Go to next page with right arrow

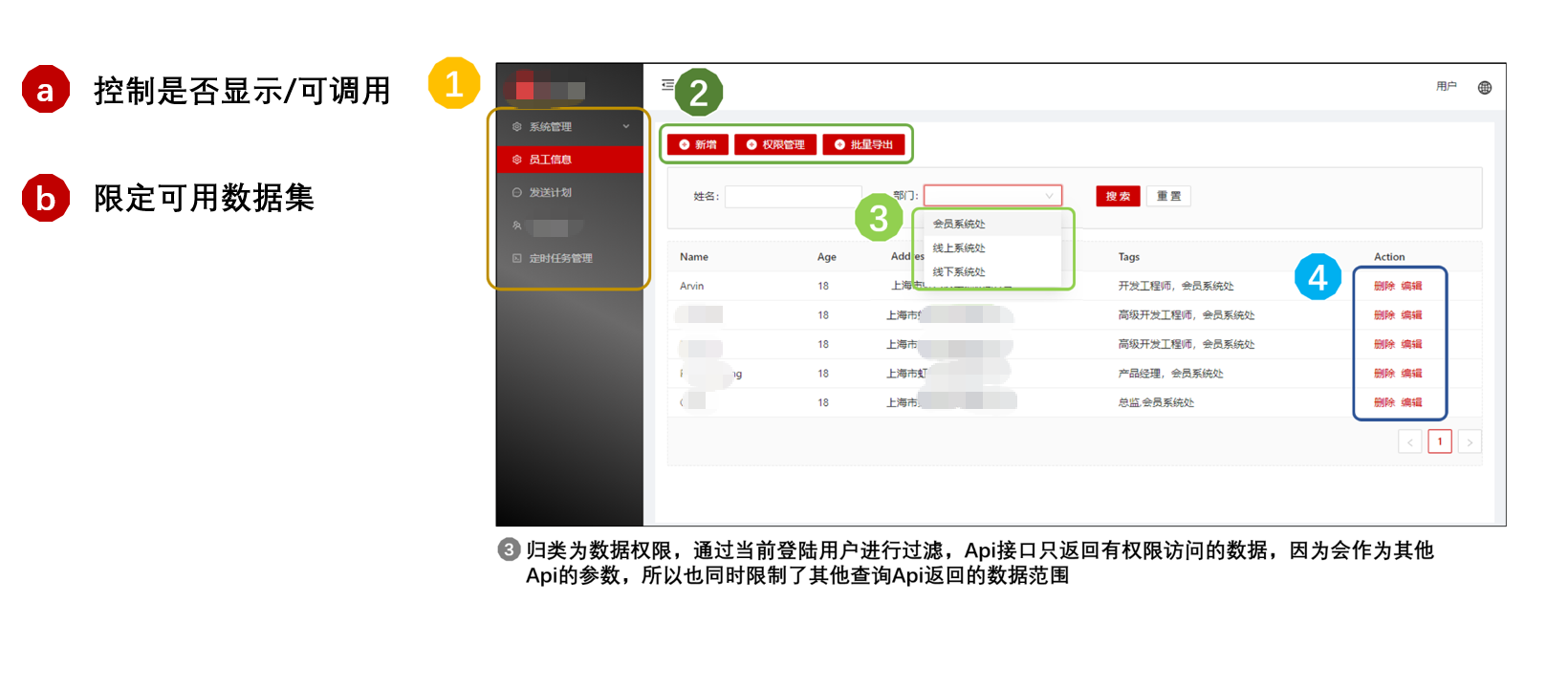pyautogui.click(x=1470, y=441)
